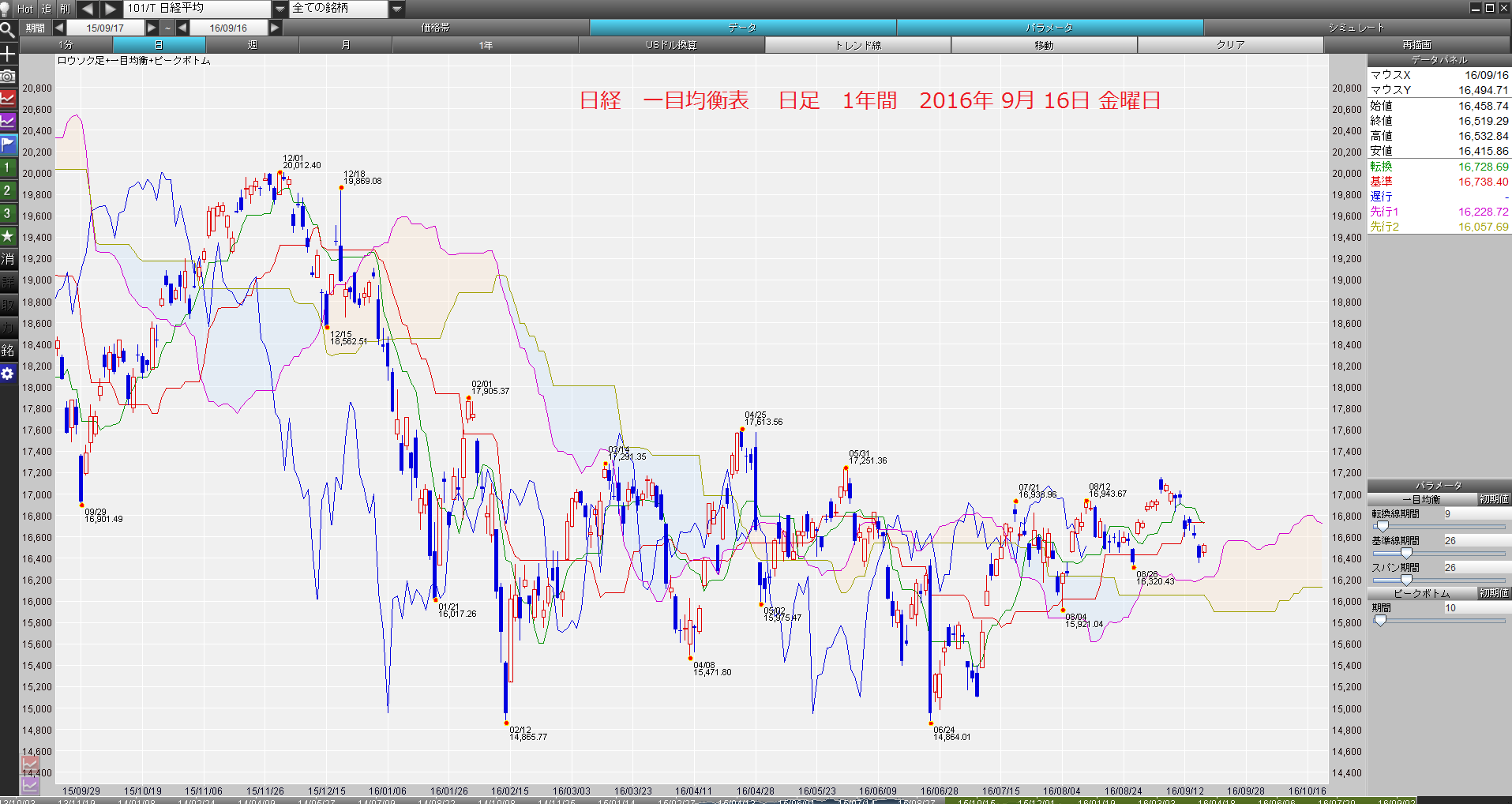Click the 再描画 redraw button

(x=1417, y=45)
